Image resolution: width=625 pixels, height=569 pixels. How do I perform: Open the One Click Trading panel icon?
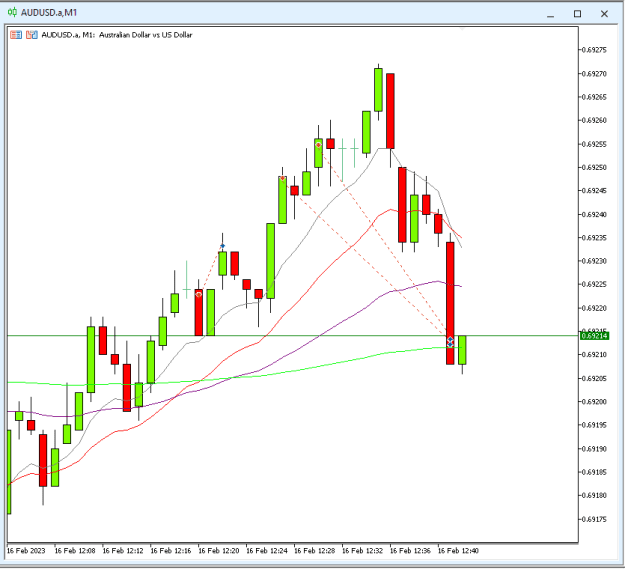tap(16, 35)
